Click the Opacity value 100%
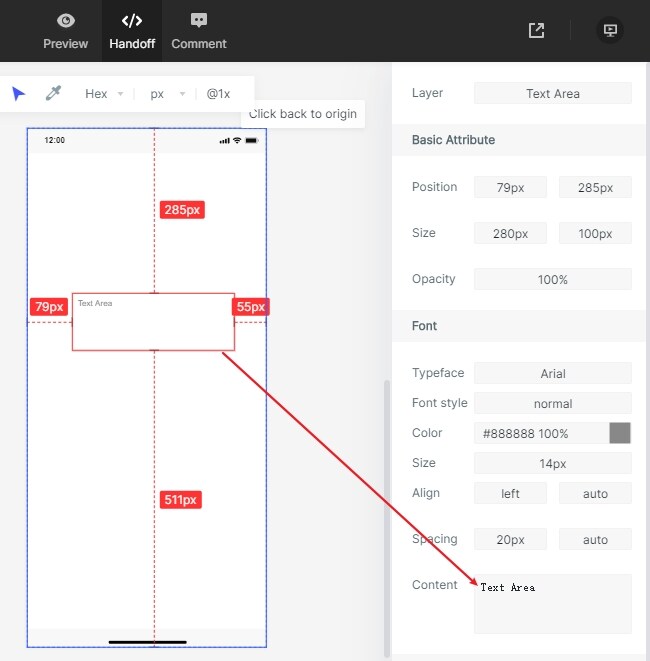Image resolution: width=650 pixels, height=661 pixels. pos(553,279)
